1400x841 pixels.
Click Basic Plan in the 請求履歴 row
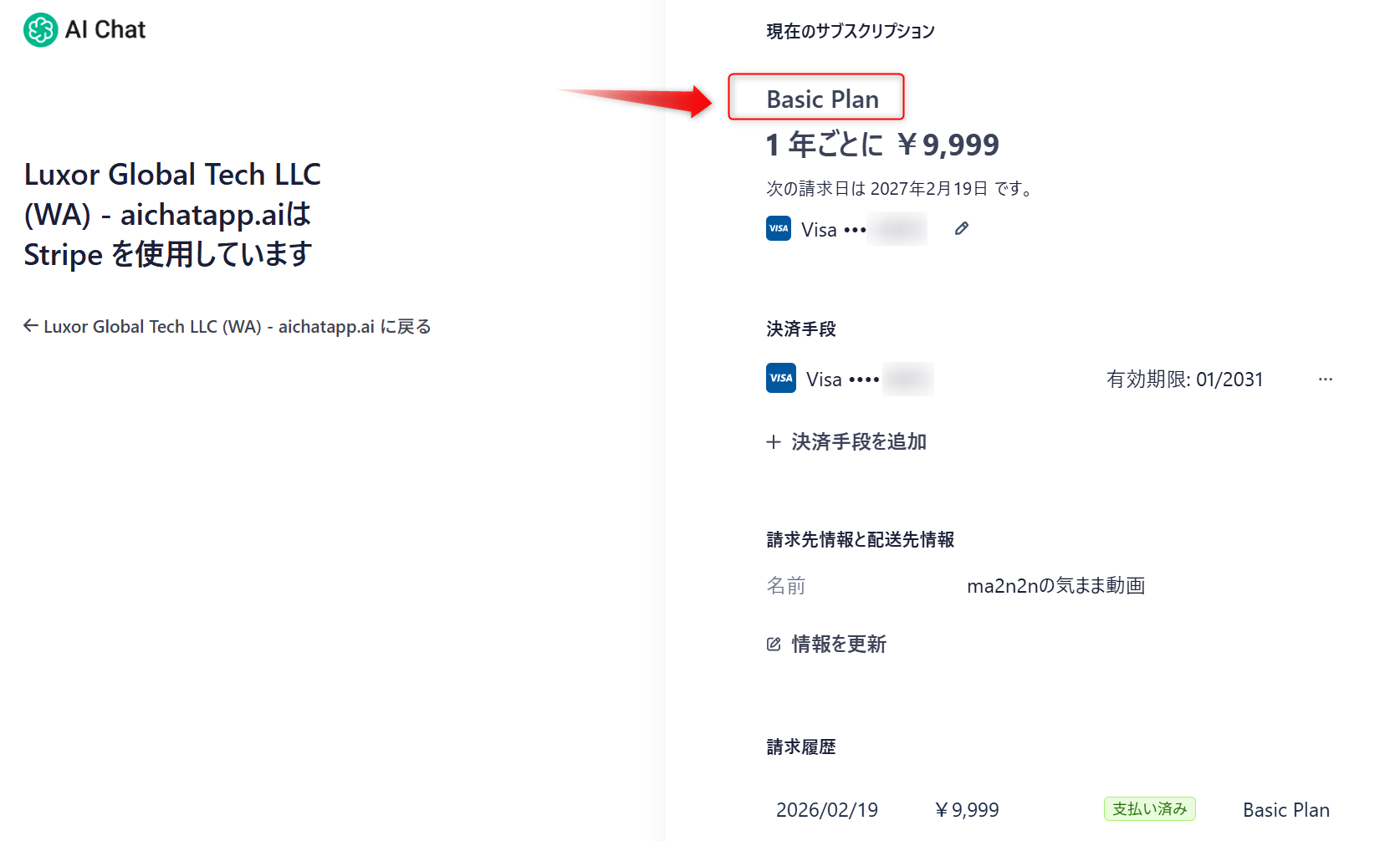(1285, 809)
